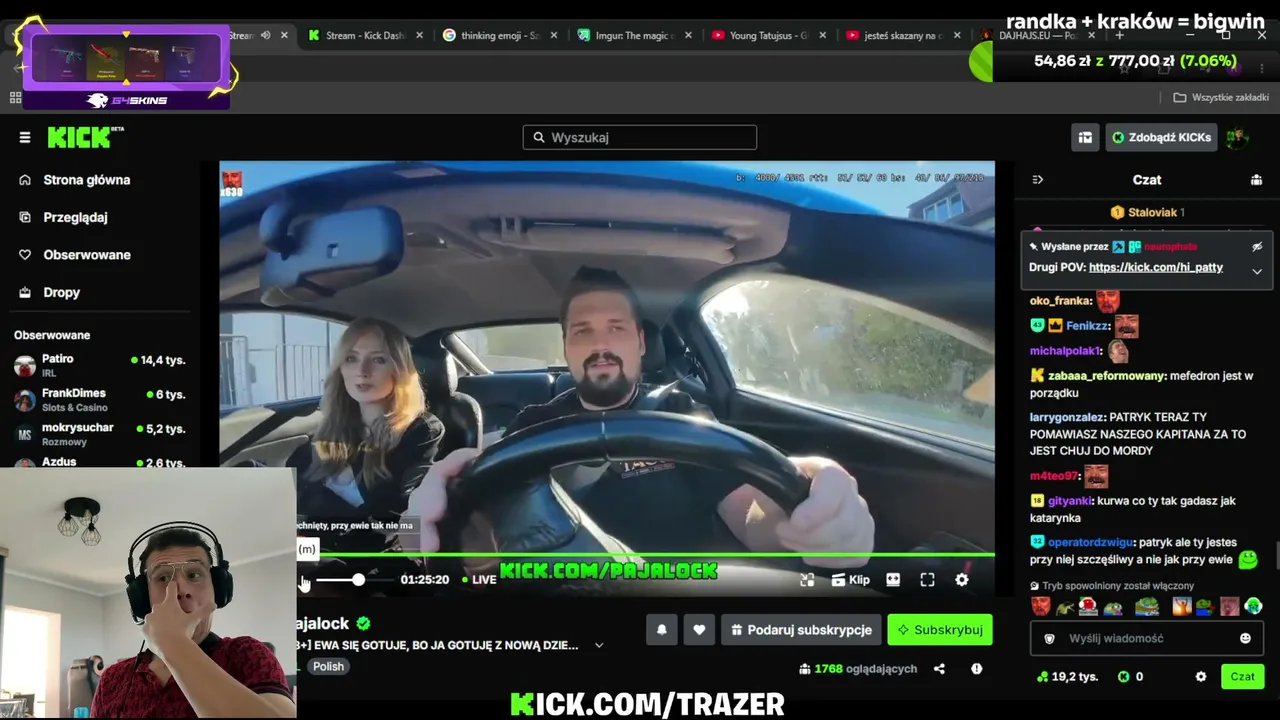Click the 1768 oglądających viewer count
The image size is (1280, 720).
point(859,669)
